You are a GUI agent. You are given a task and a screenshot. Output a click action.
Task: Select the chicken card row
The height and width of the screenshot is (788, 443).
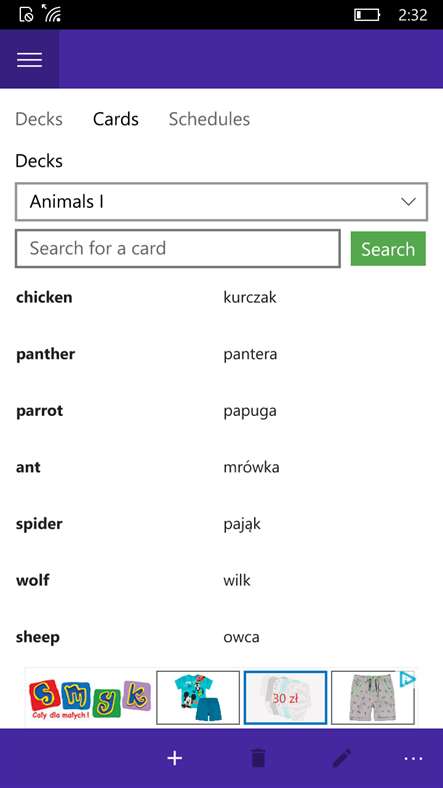(x=222, y=297)
